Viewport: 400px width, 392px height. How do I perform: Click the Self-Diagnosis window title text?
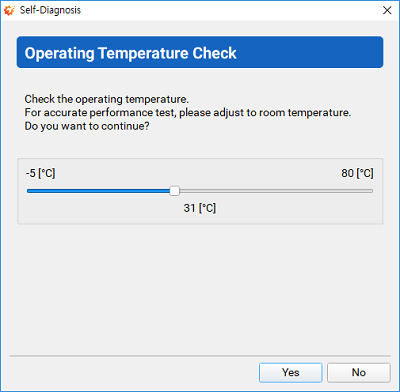[50, 10]
